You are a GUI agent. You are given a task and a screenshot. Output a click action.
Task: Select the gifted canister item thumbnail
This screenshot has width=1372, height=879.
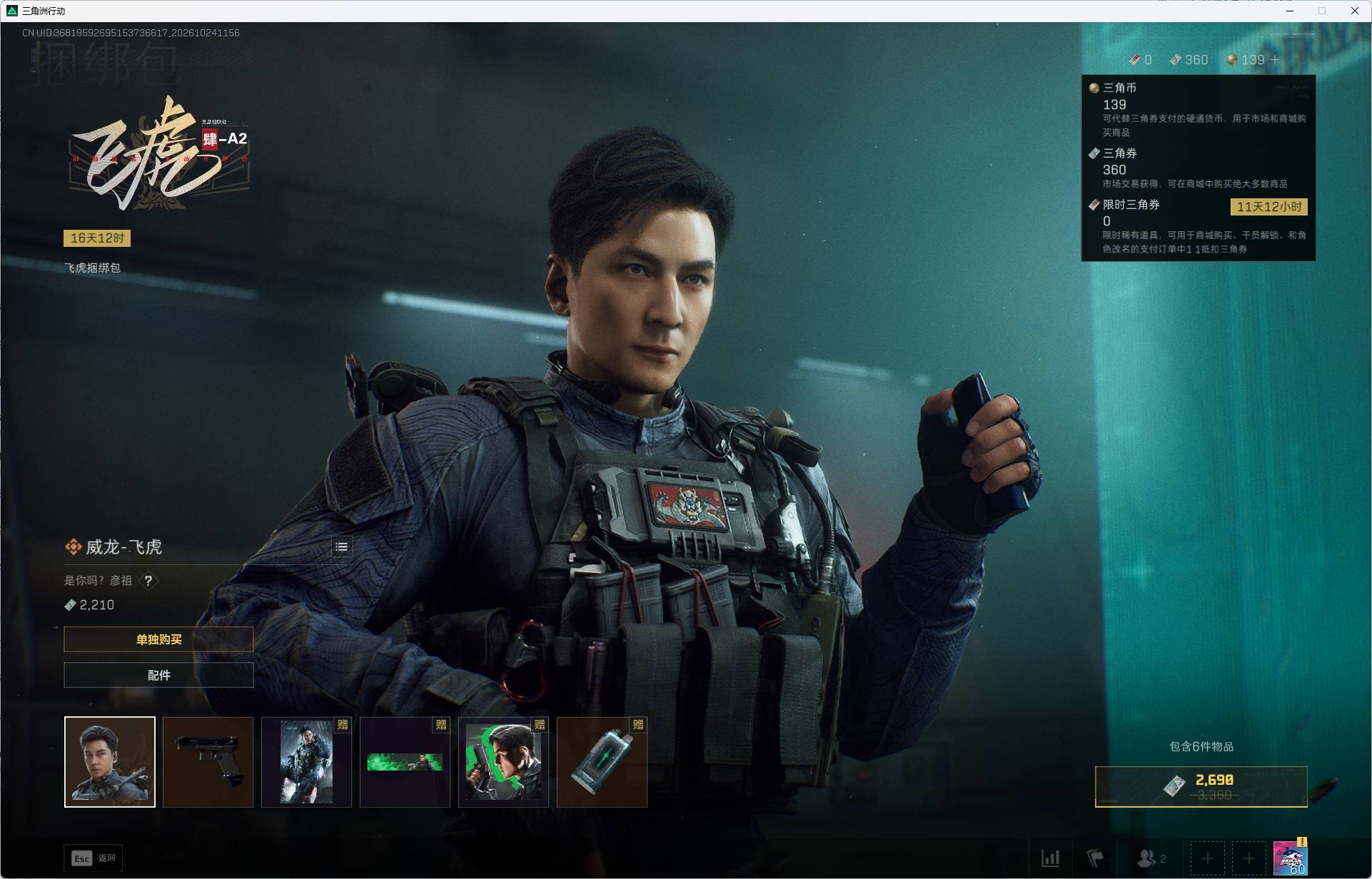(602, 762)
